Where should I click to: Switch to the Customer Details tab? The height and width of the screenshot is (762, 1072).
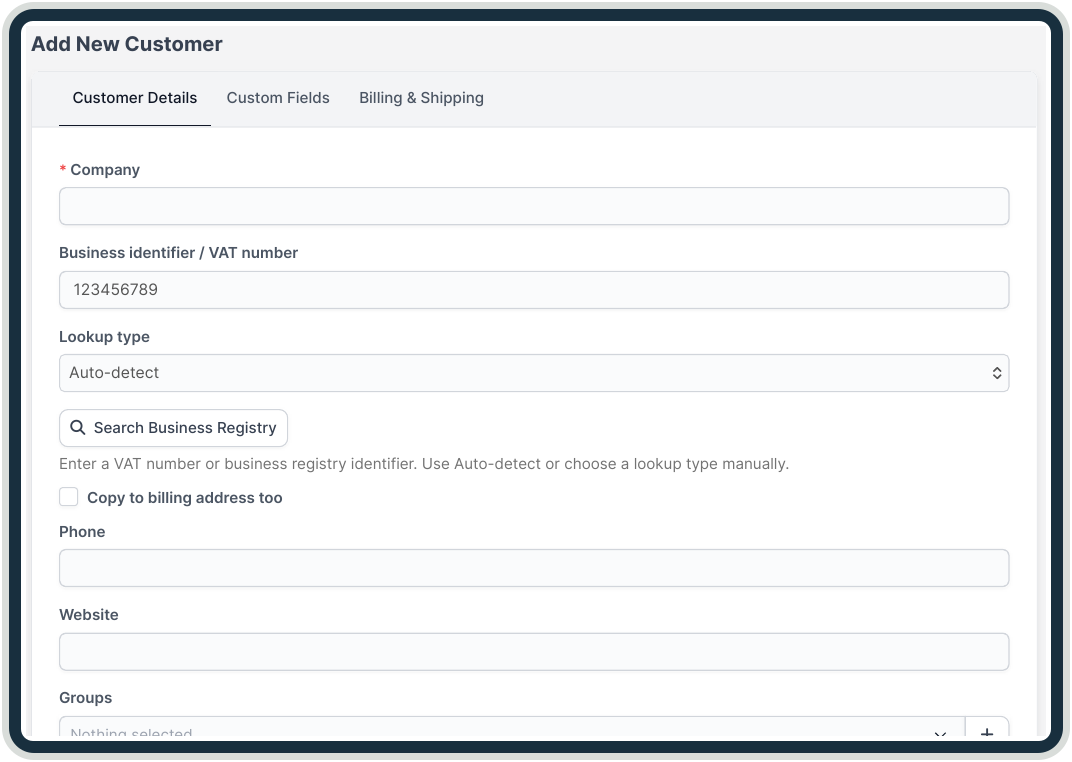(x=135, y=98)
